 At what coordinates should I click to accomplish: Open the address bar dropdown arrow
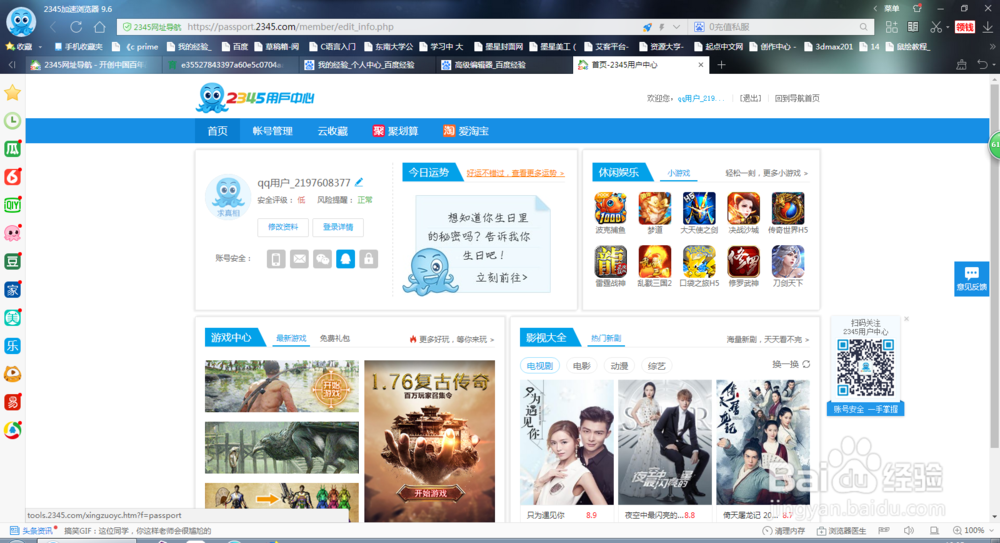coord(676,27)
